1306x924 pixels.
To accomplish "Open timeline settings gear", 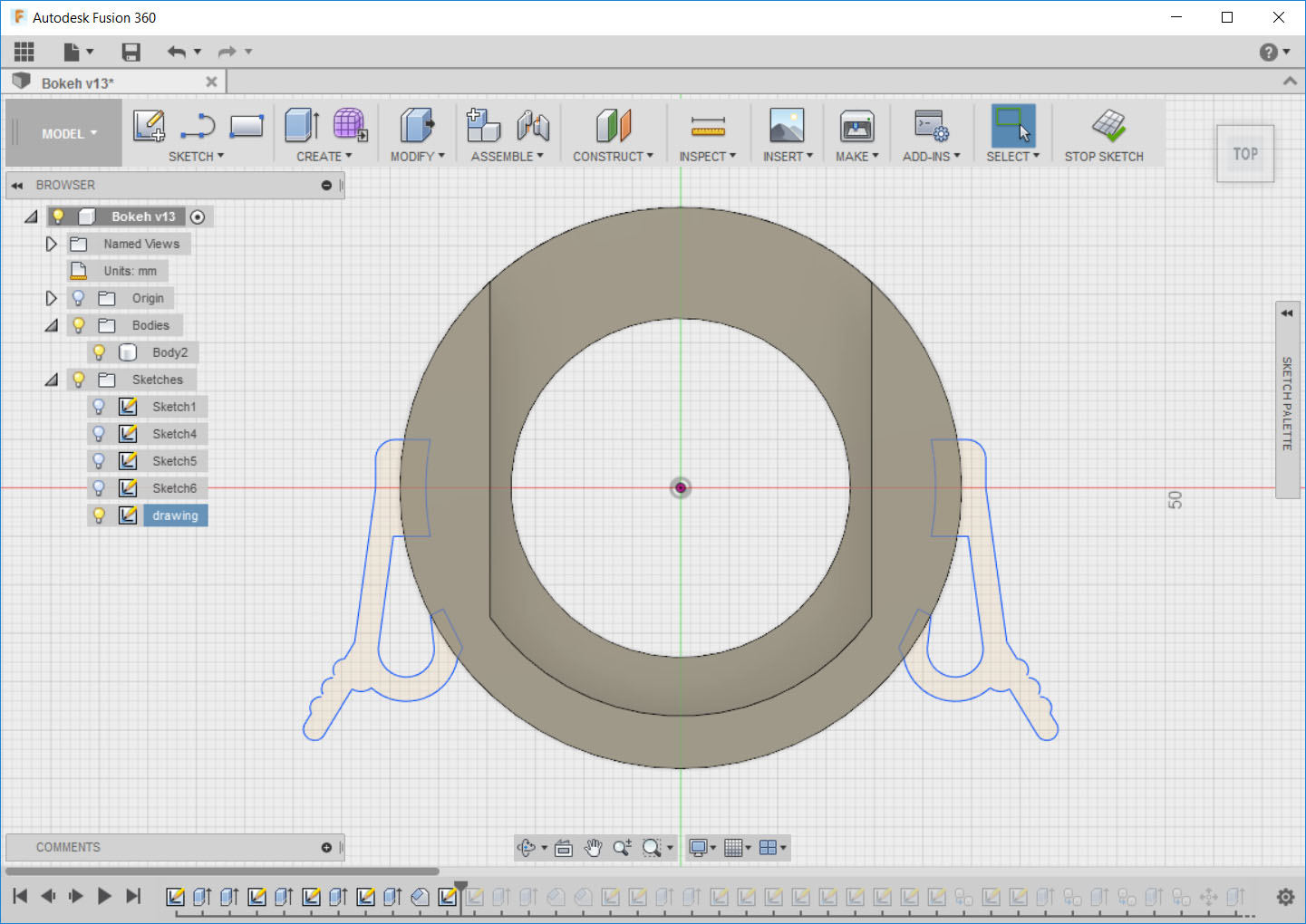I will (x=1285, y=897).
